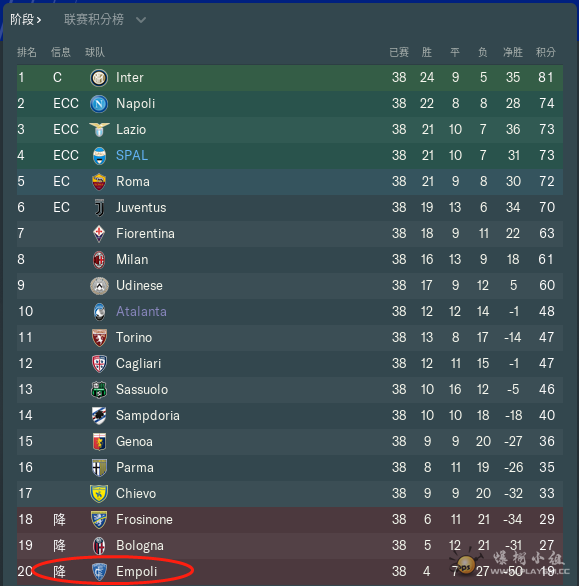
Task: Select the Udinese table row
Action: [x=290, y=286]
